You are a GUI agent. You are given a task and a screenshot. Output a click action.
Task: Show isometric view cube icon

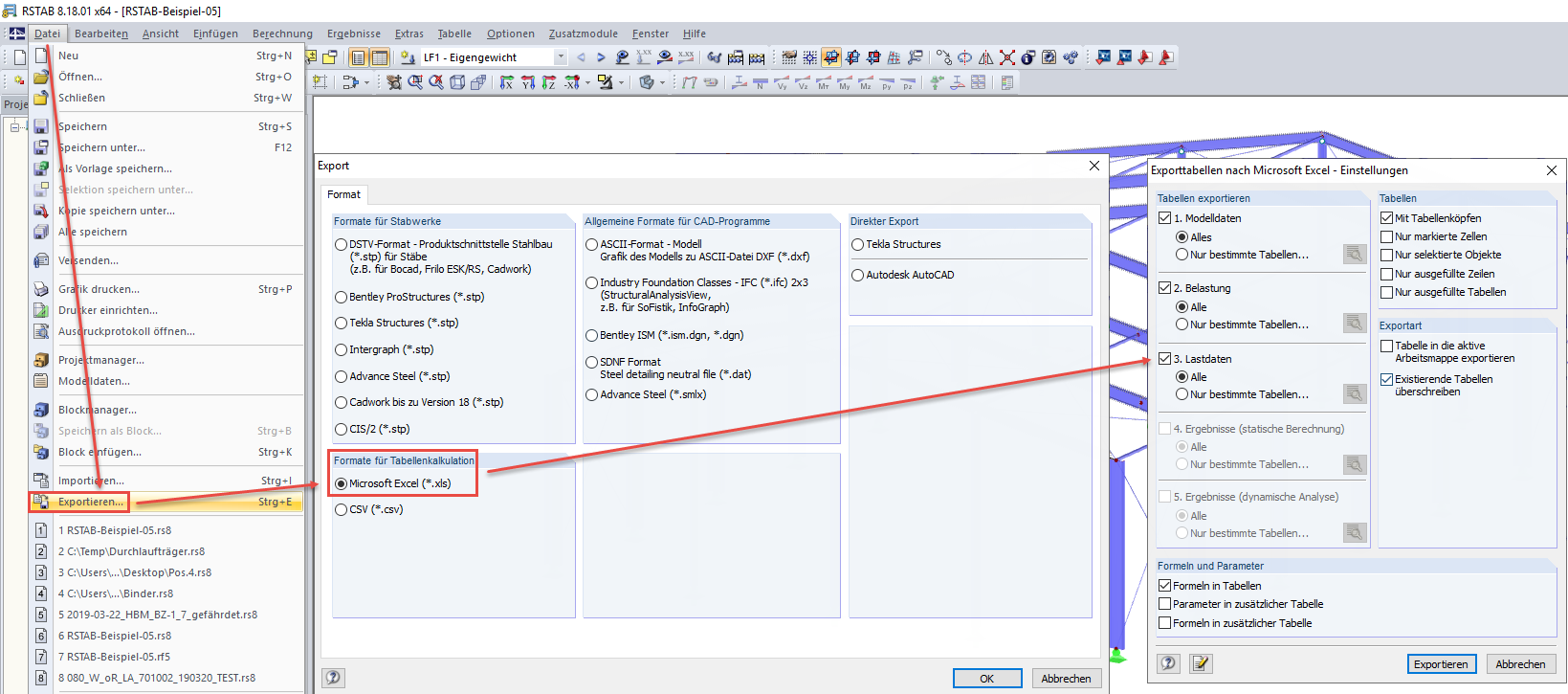pos(457,82)
